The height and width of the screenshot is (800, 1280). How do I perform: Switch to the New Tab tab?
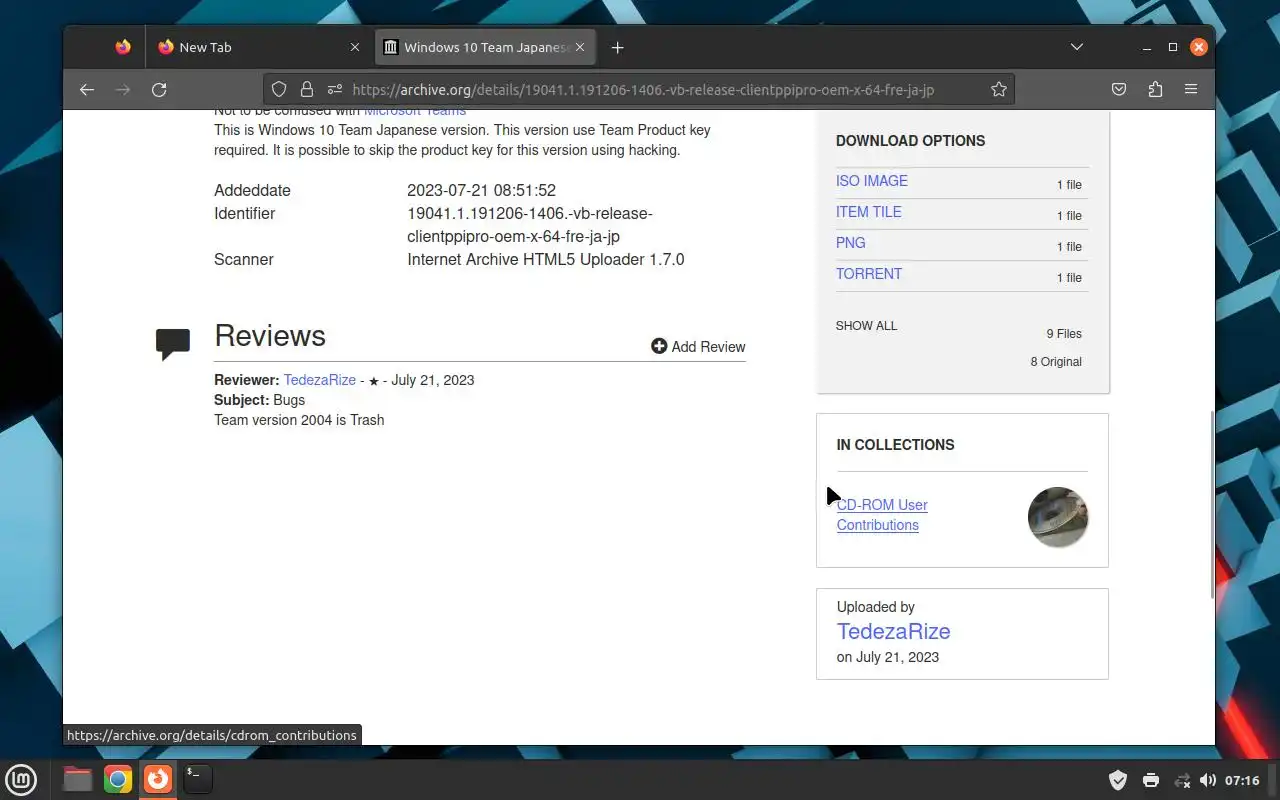click(x=259, y=47)
